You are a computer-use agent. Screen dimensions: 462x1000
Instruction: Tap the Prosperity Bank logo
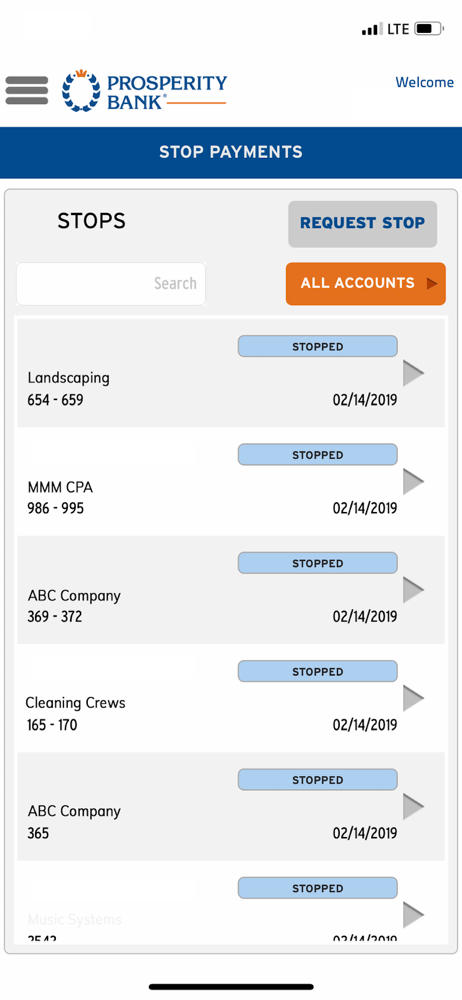(x=144, y=91)
